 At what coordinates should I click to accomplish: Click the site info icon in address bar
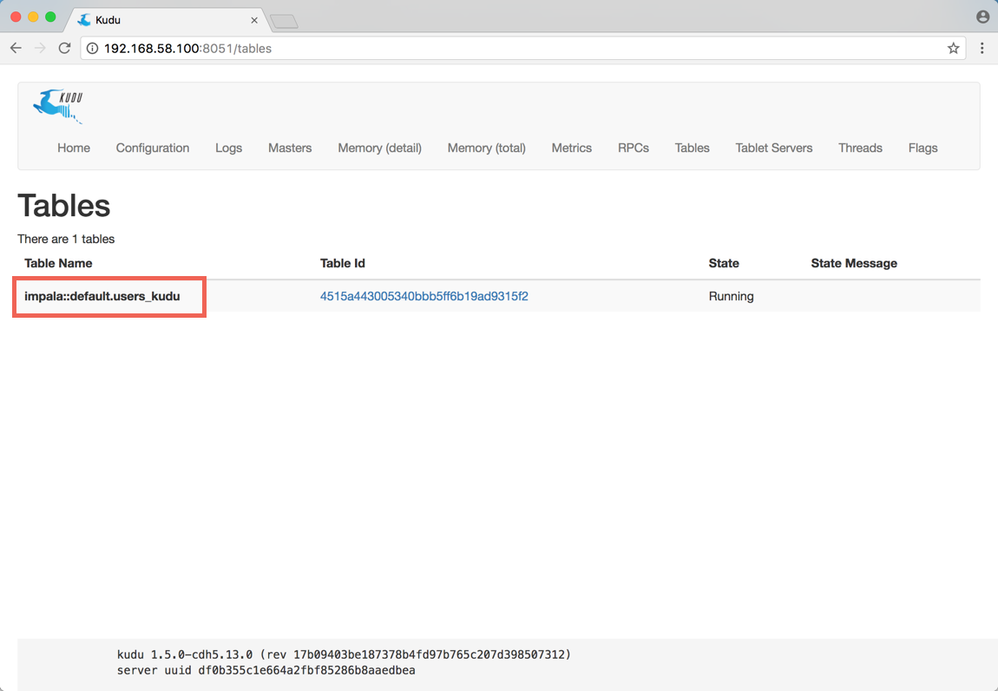tap(92, 48)
